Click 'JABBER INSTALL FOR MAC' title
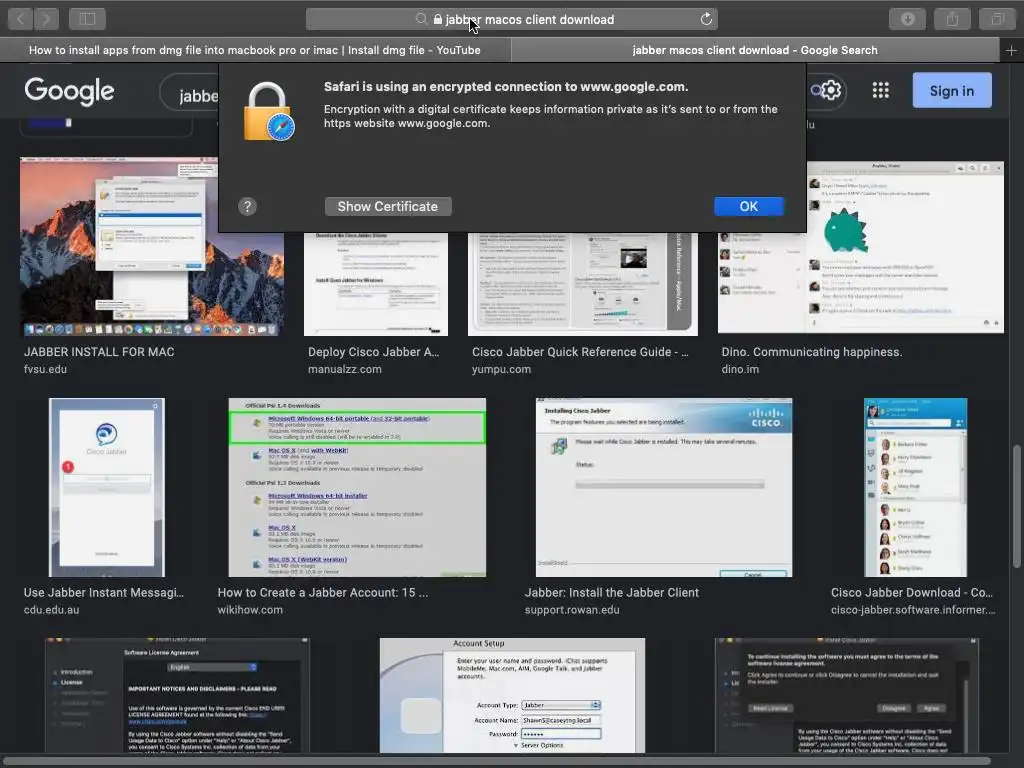This screenshot has height=768, width=1024. [x=99, y=352]
